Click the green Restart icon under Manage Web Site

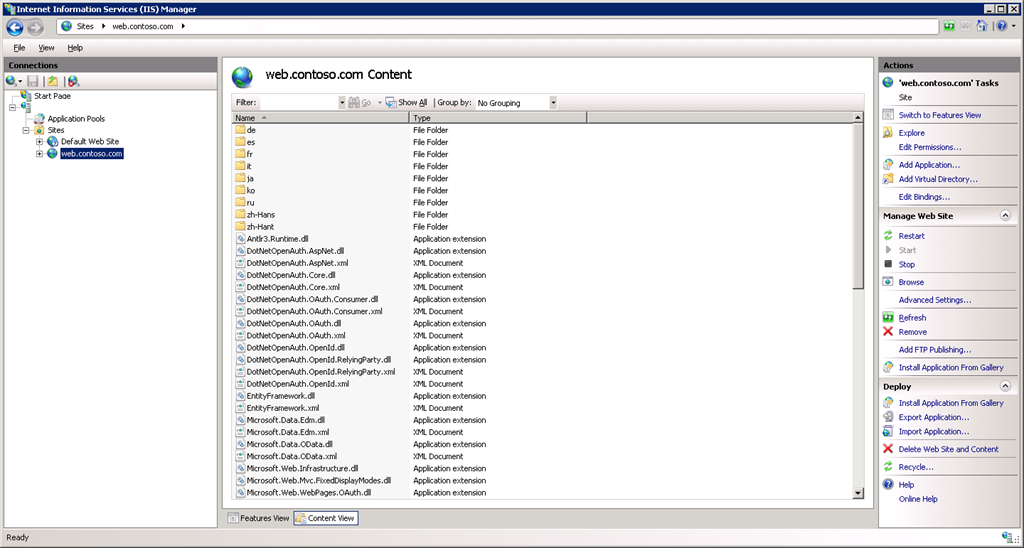coord(888,236)
